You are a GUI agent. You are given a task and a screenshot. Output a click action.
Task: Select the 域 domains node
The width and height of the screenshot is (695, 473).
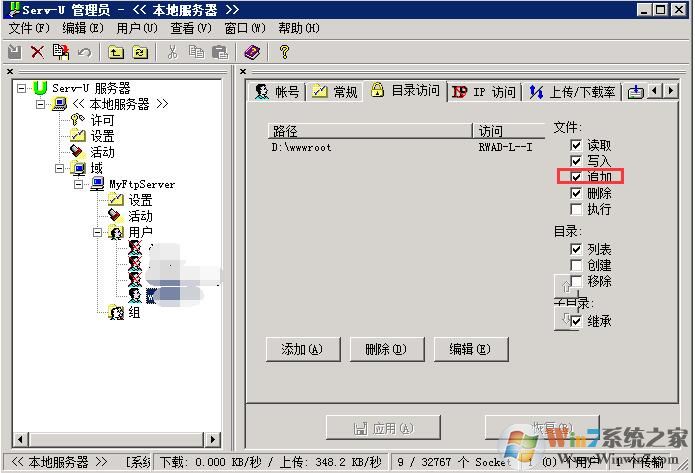tap(96, 168)
